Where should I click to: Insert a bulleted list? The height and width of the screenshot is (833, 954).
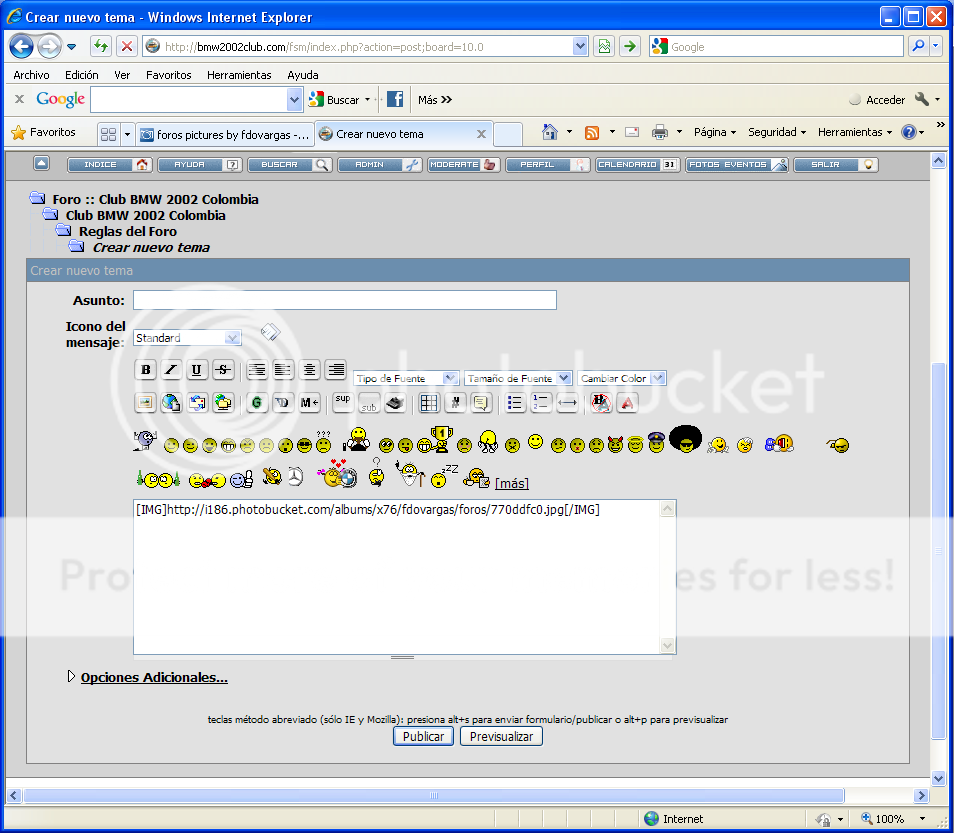click(x=515, y=403)
